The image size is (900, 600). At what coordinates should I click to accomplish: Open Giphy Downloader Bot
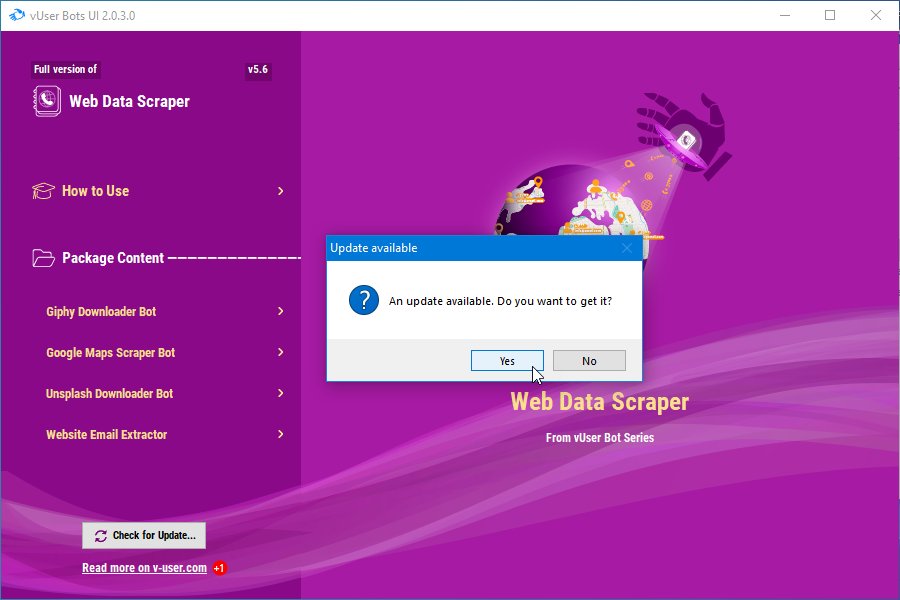coord(101,312)
